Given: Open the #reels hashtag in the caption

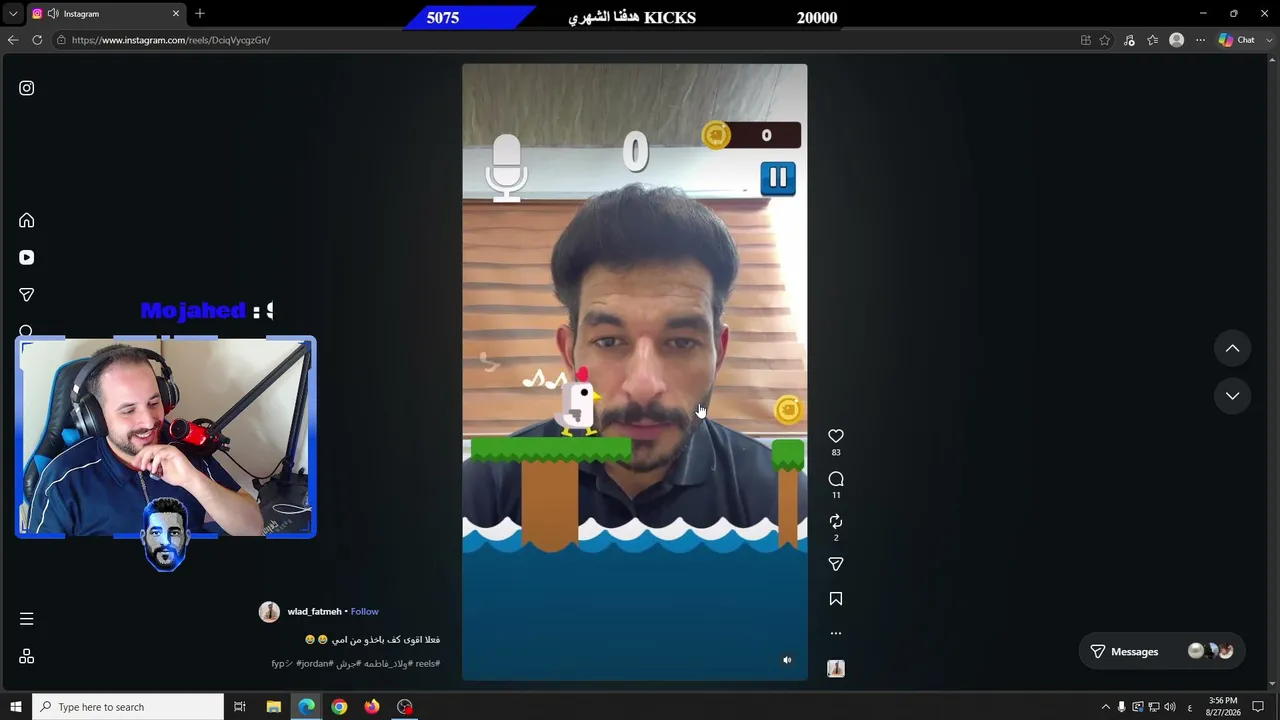Looking at the screenshot, I should click(428, 664).
